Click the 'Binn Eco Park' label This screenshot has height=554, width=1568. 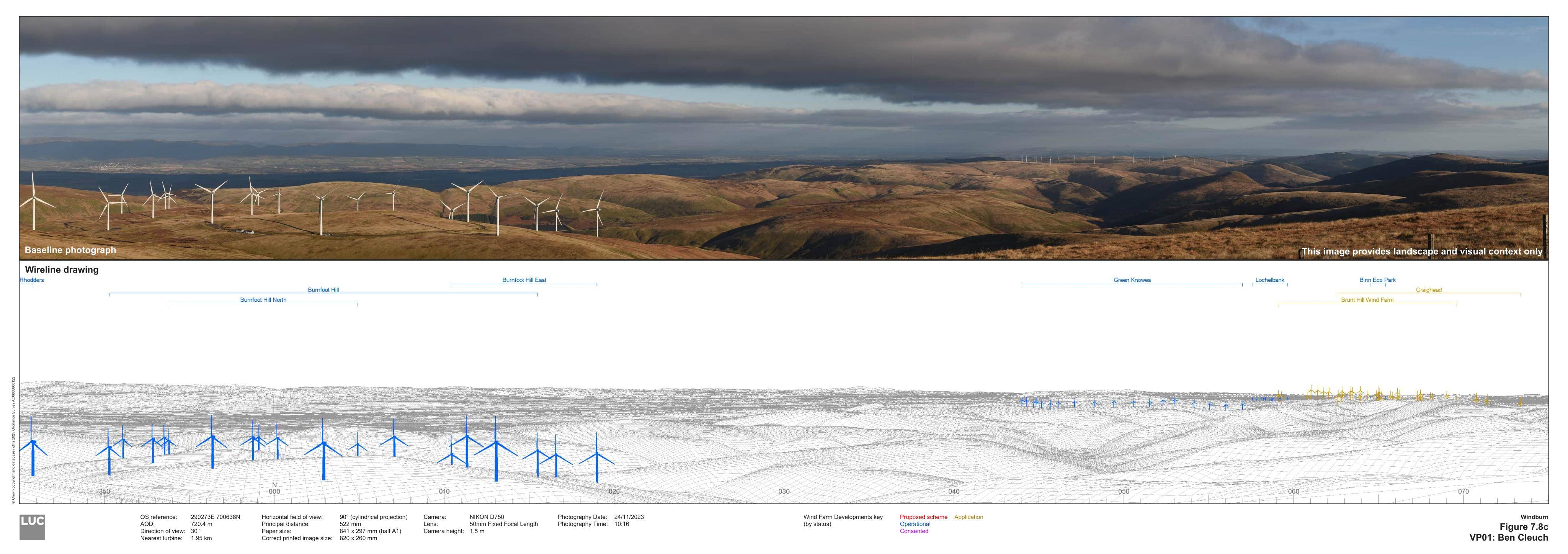coord(1377,280)
